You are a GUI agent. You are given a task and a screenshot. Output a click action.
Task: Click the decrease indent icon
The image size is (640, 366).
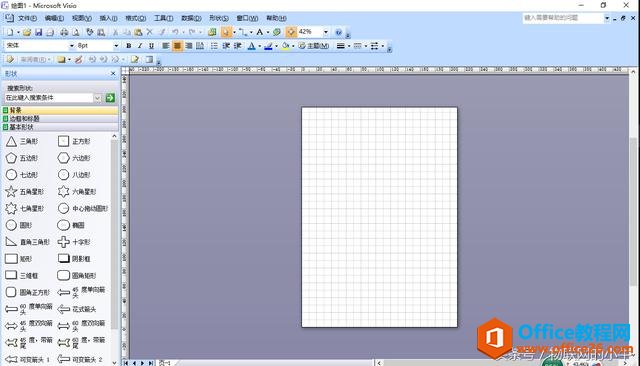click(226, 46)
